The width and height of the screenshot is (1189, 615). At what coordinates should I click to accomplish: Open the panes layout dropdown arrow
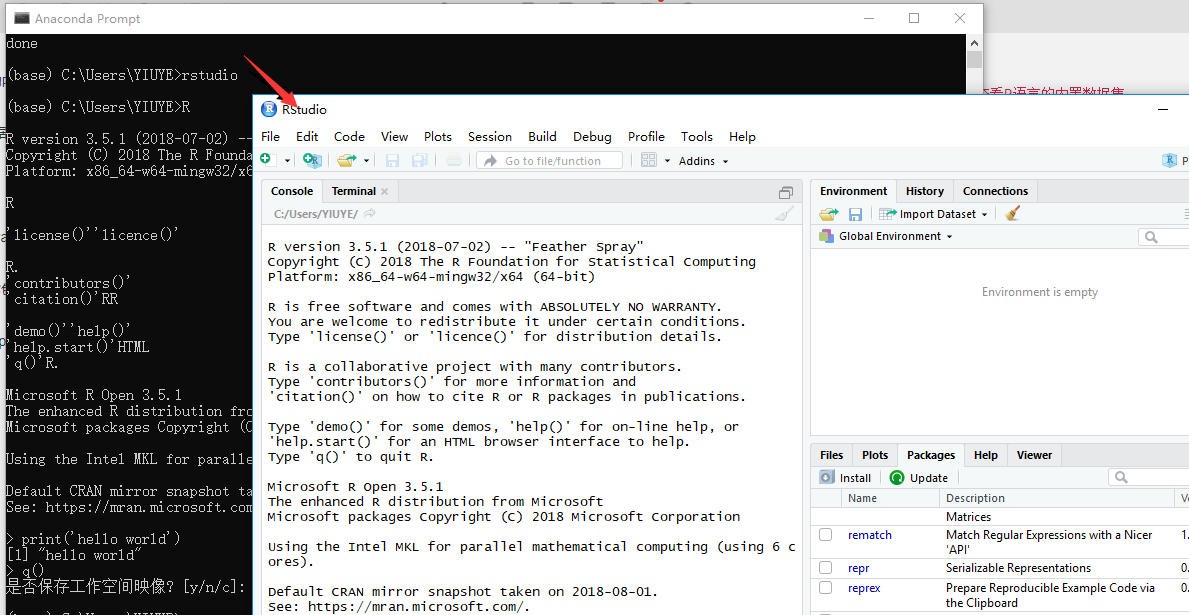(667, 161)
